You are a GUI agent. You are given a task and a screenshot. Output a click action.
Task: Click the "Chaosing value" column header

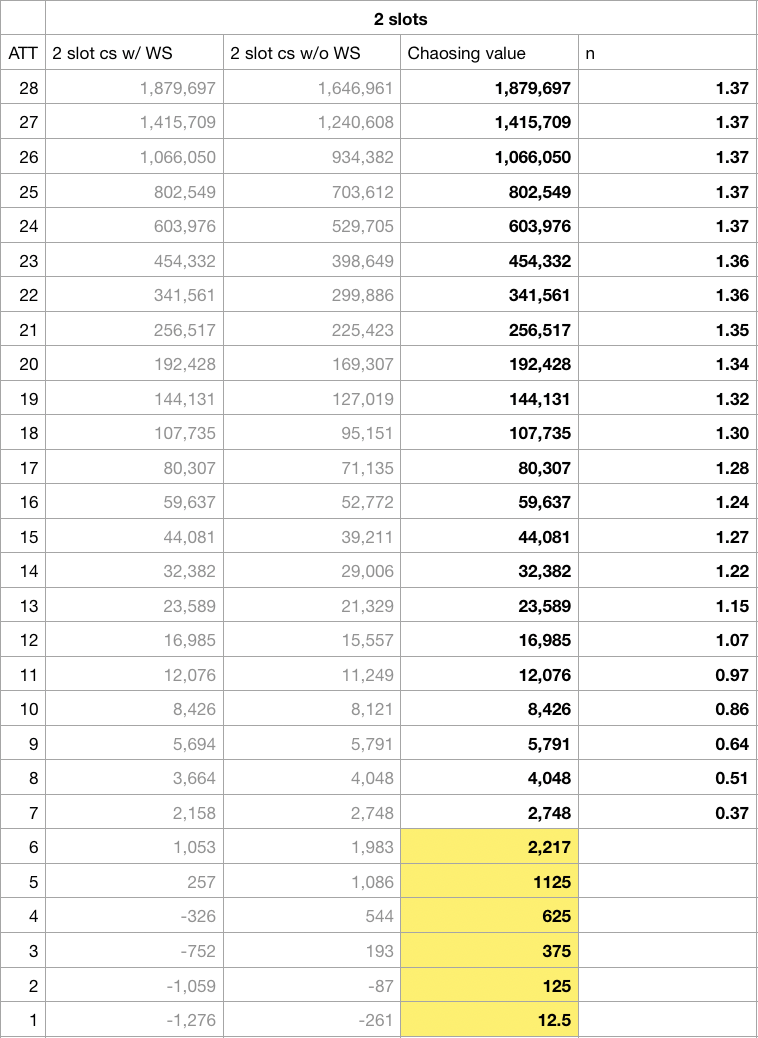point(490,54)
